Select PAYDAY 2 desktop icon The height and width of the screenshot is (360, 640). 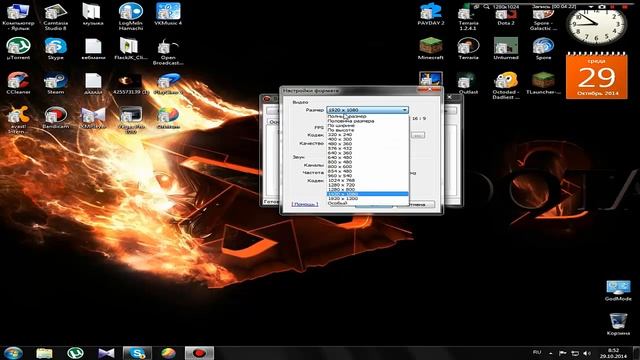pyautogui.click(x=431, y=15)
